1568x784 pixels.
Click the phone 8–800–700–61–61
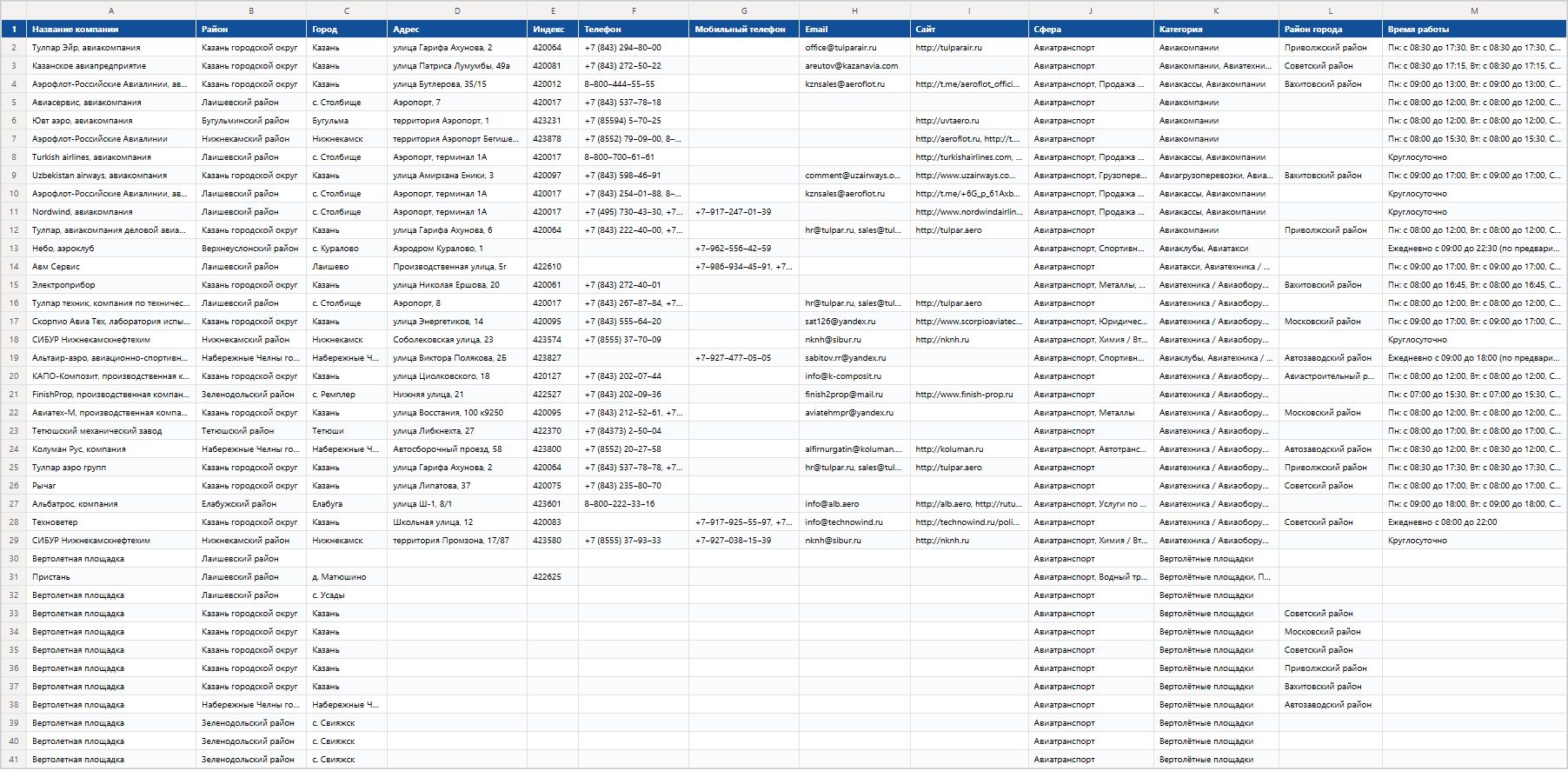point(634,157)
